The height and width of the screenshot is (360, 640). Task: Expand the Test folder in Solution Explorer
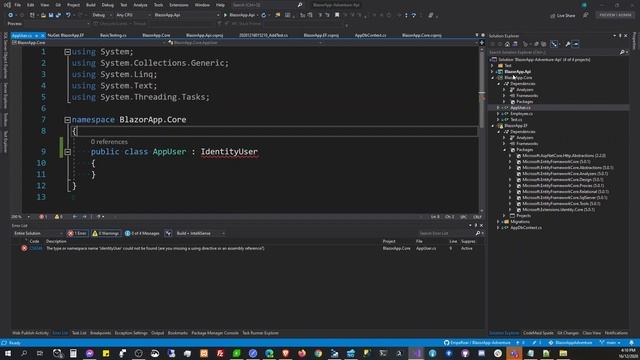(492, 65)
